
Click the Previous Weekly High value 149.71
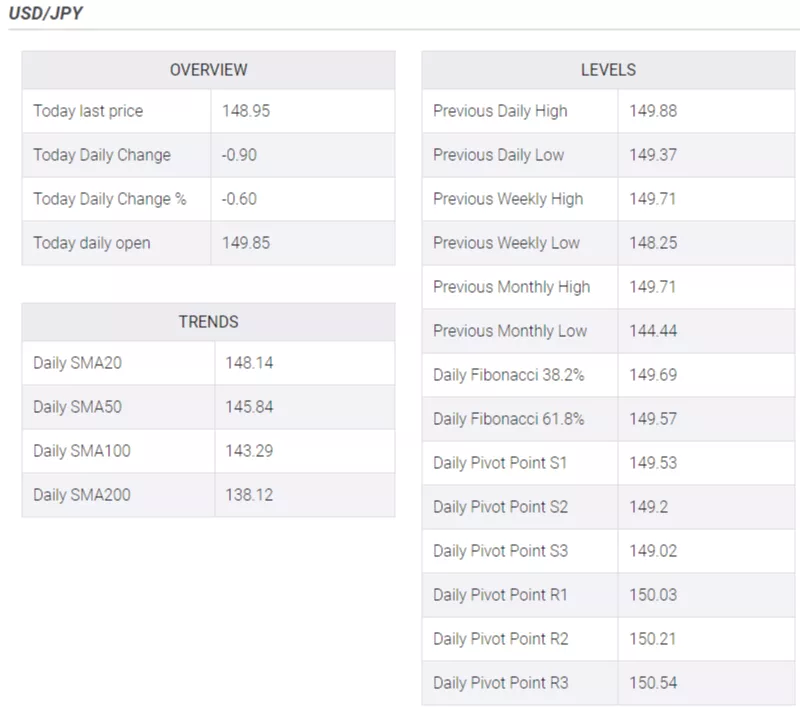tap(653, 198)
